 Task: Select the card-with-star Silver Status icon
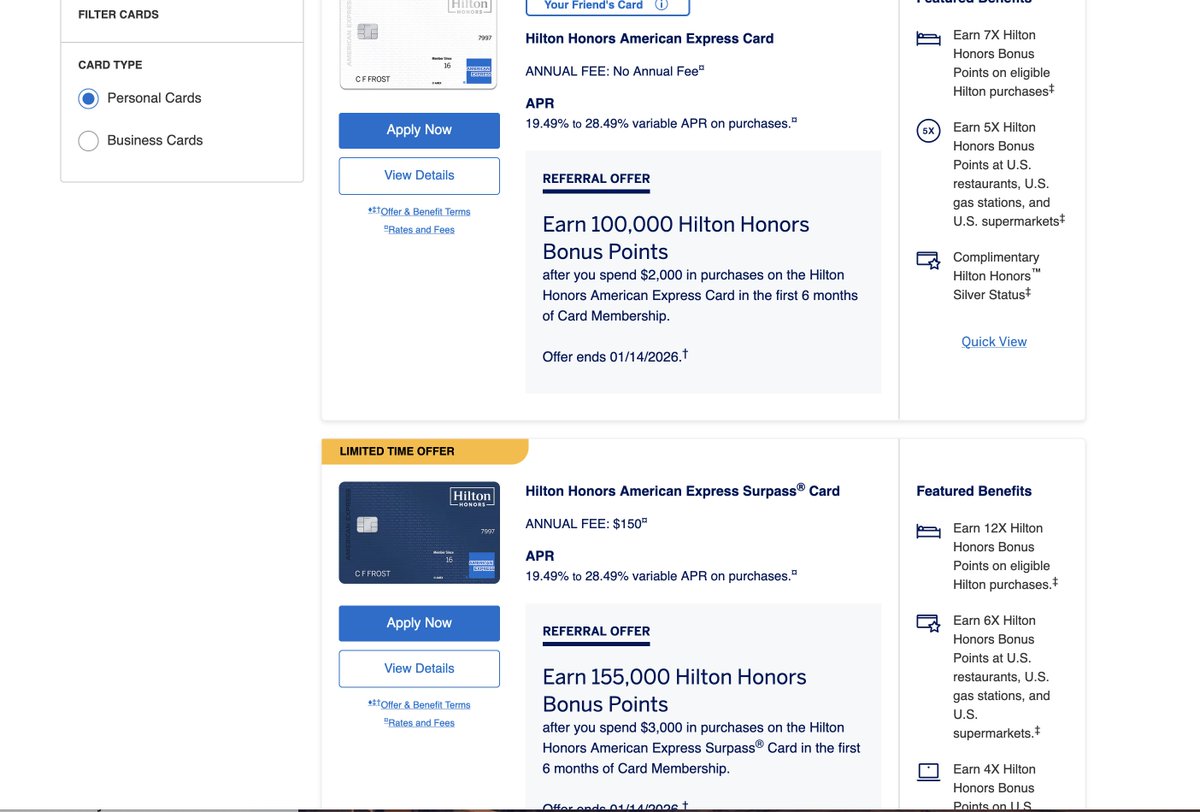point(927,261)
